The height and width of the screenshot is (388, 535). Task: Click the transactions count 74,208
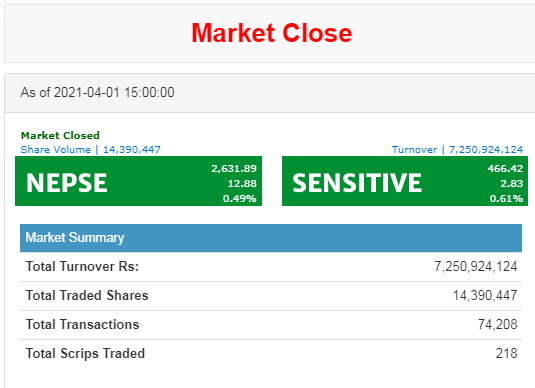497,325
